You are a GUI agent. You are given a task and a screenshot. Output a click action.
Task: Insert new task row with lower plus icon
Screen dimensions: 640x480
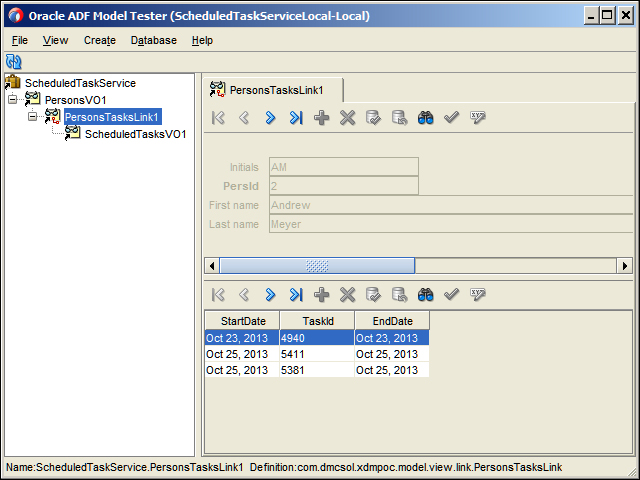[322, 294]
